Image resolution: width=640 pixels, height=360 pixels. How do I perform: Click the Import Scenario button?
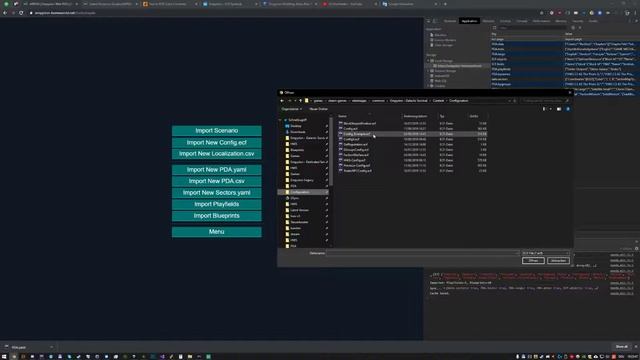216,131
